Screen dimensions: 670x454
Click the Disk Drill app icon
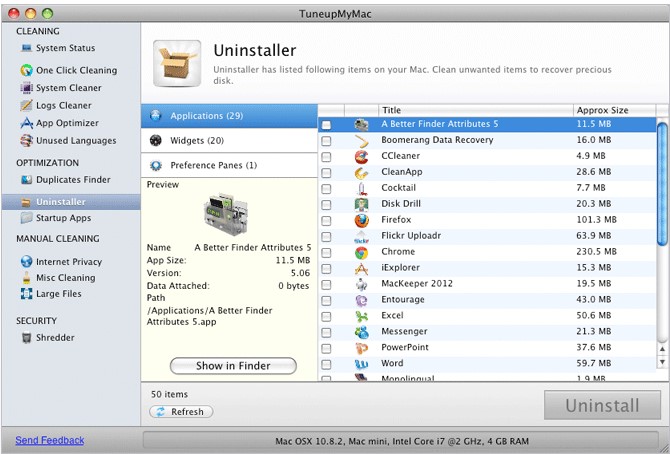tap(361, 205)
